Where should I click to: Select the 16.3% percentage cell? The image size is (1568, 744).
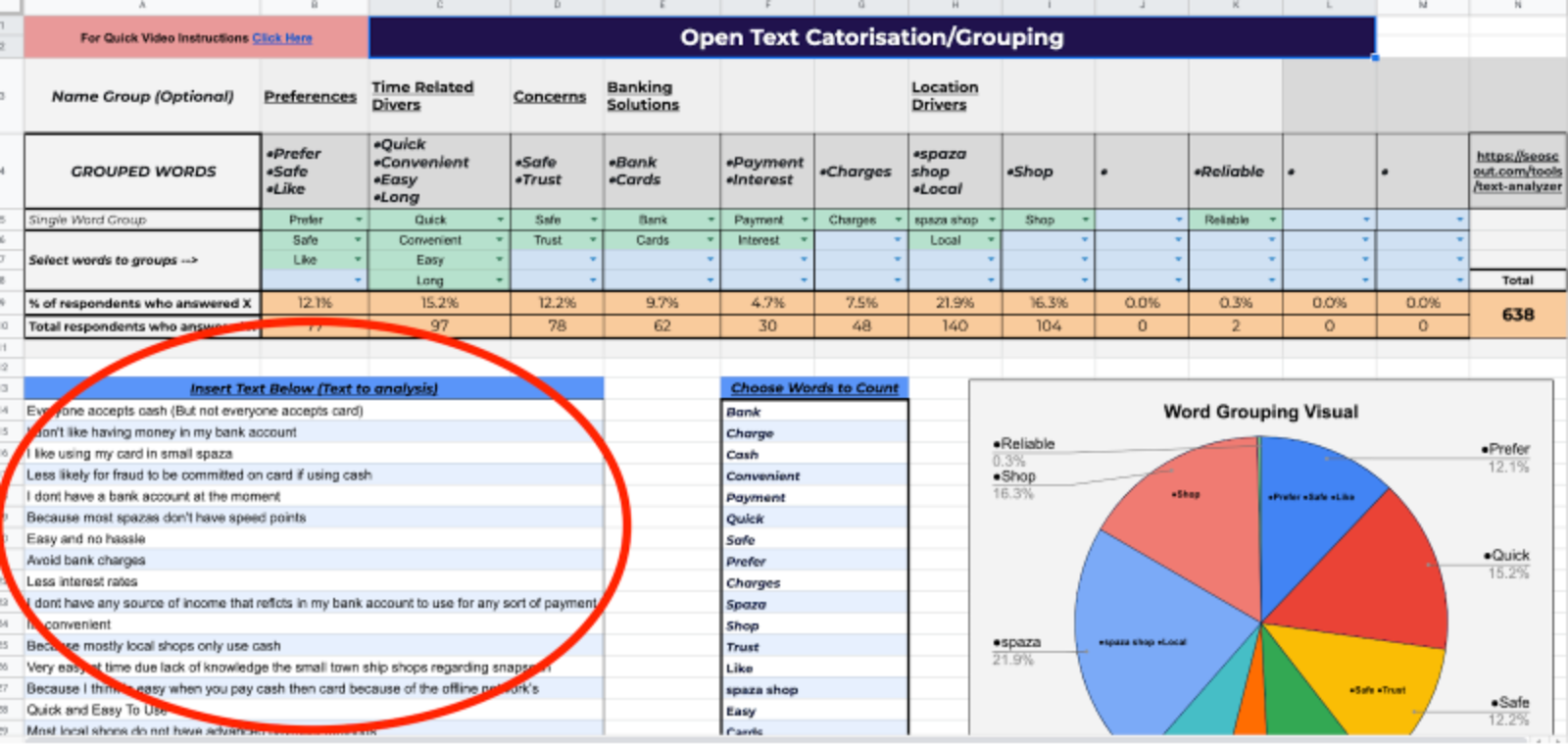click(1049, 303)
